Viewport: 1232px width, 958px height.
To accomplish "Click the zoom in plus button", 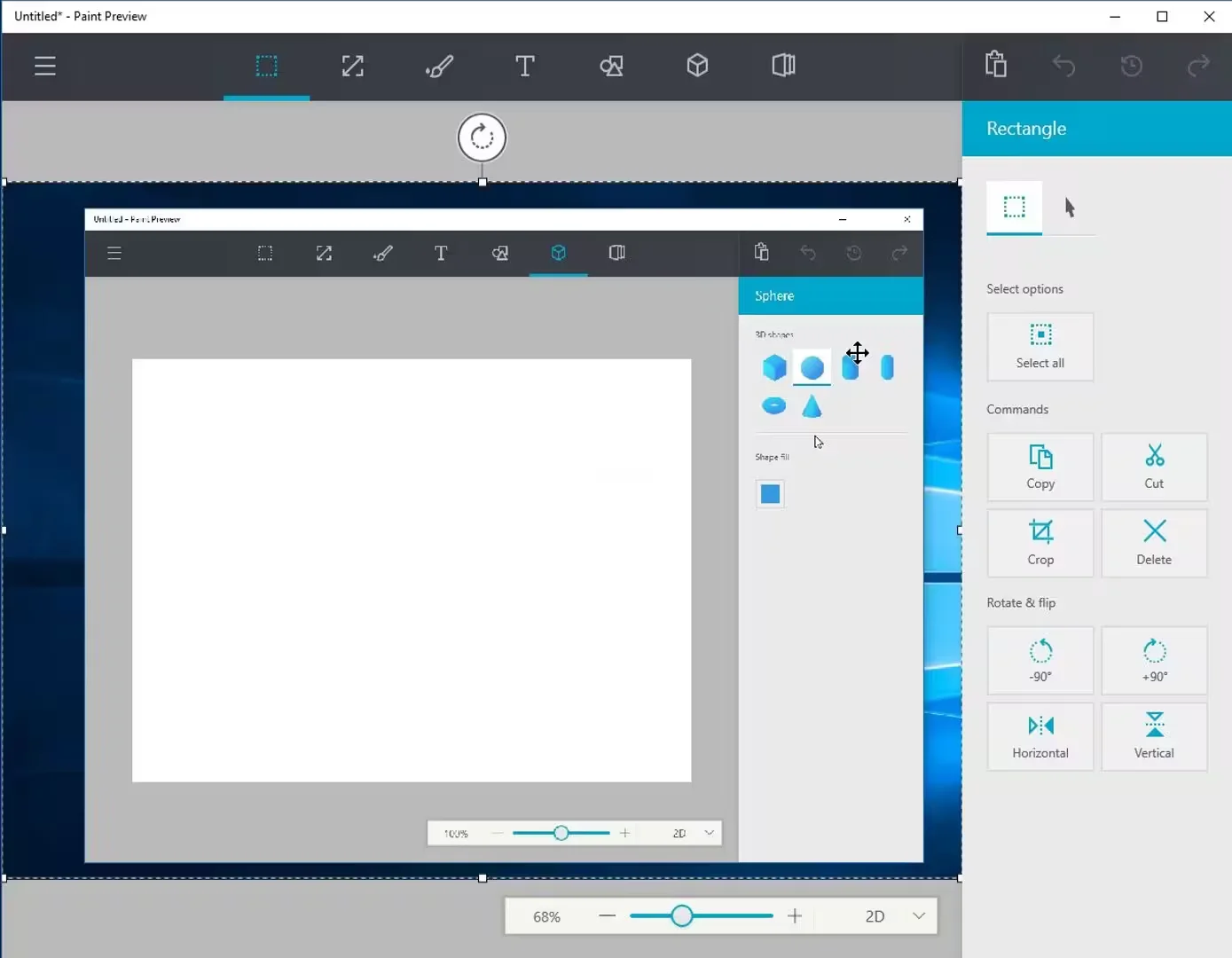I will click(x=795, y=916).
